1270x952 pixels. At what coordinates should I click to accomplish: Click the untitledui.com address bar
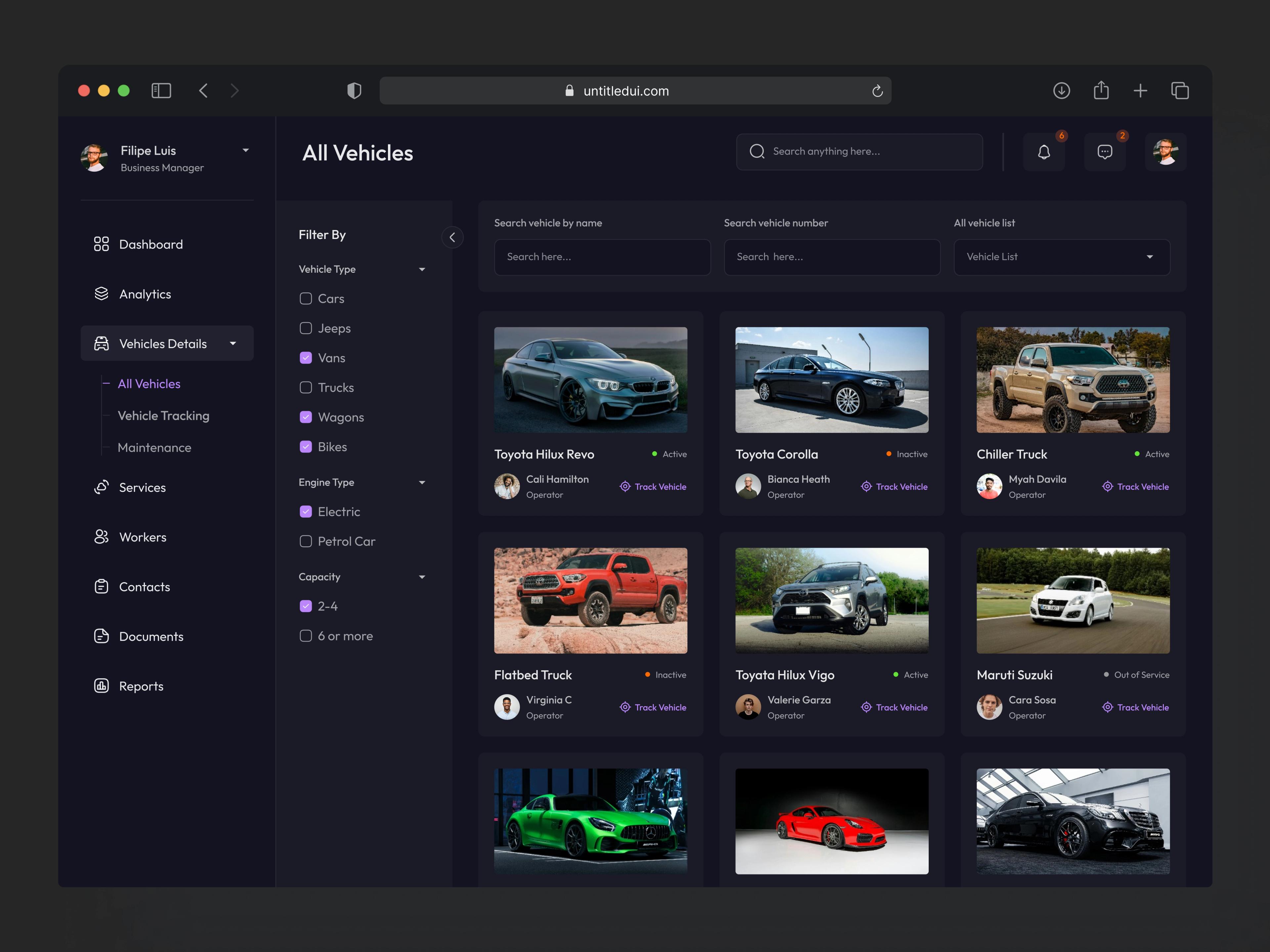[x=635, y=91]
